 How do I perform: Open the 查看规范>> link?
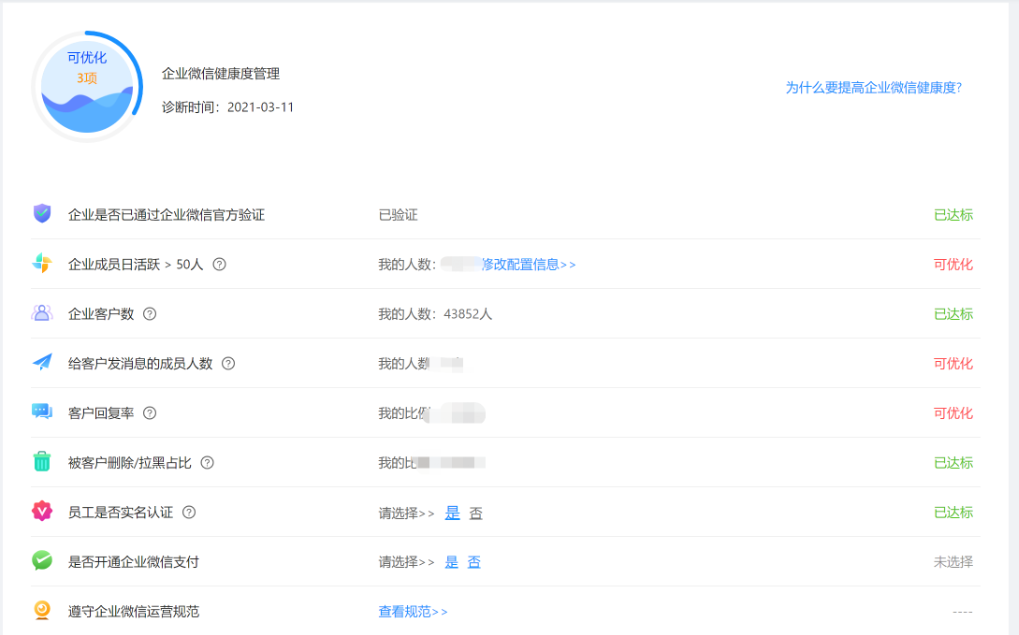click(x=413, y=611)
